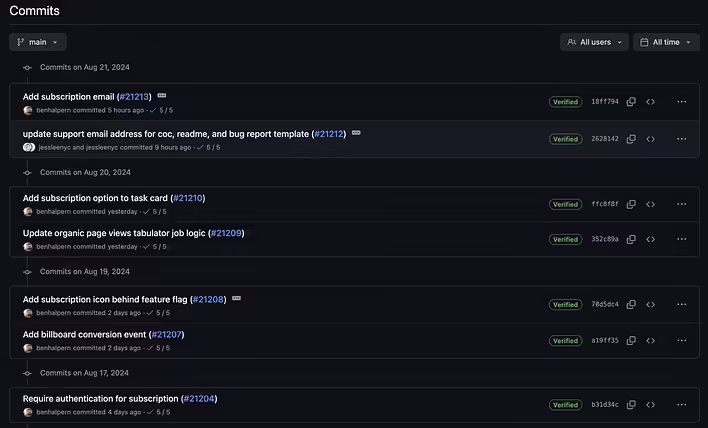Expand description of Add subscription email commit

tap(162, 96)
